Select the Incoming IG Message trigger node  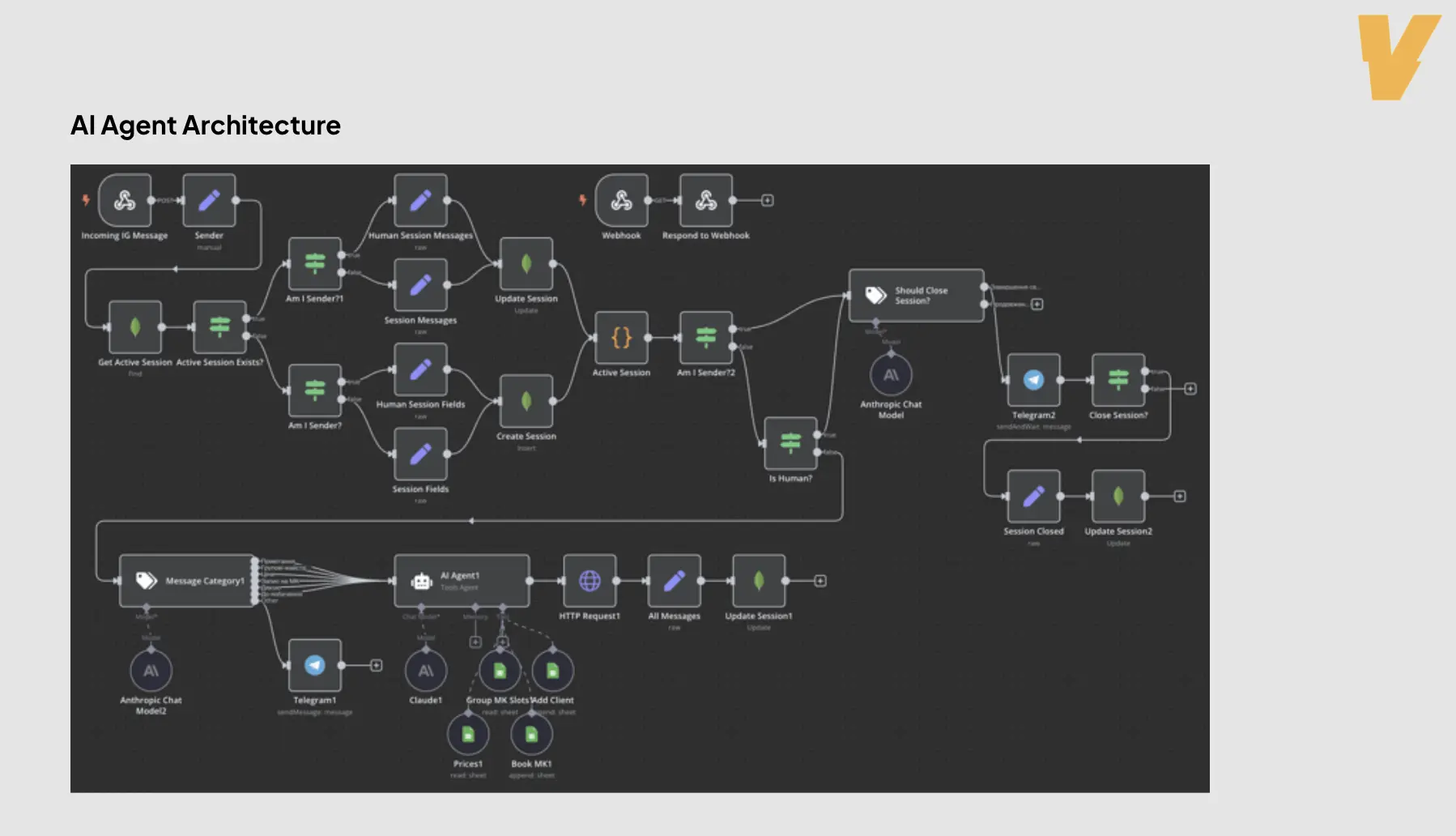tap(124, 202)
